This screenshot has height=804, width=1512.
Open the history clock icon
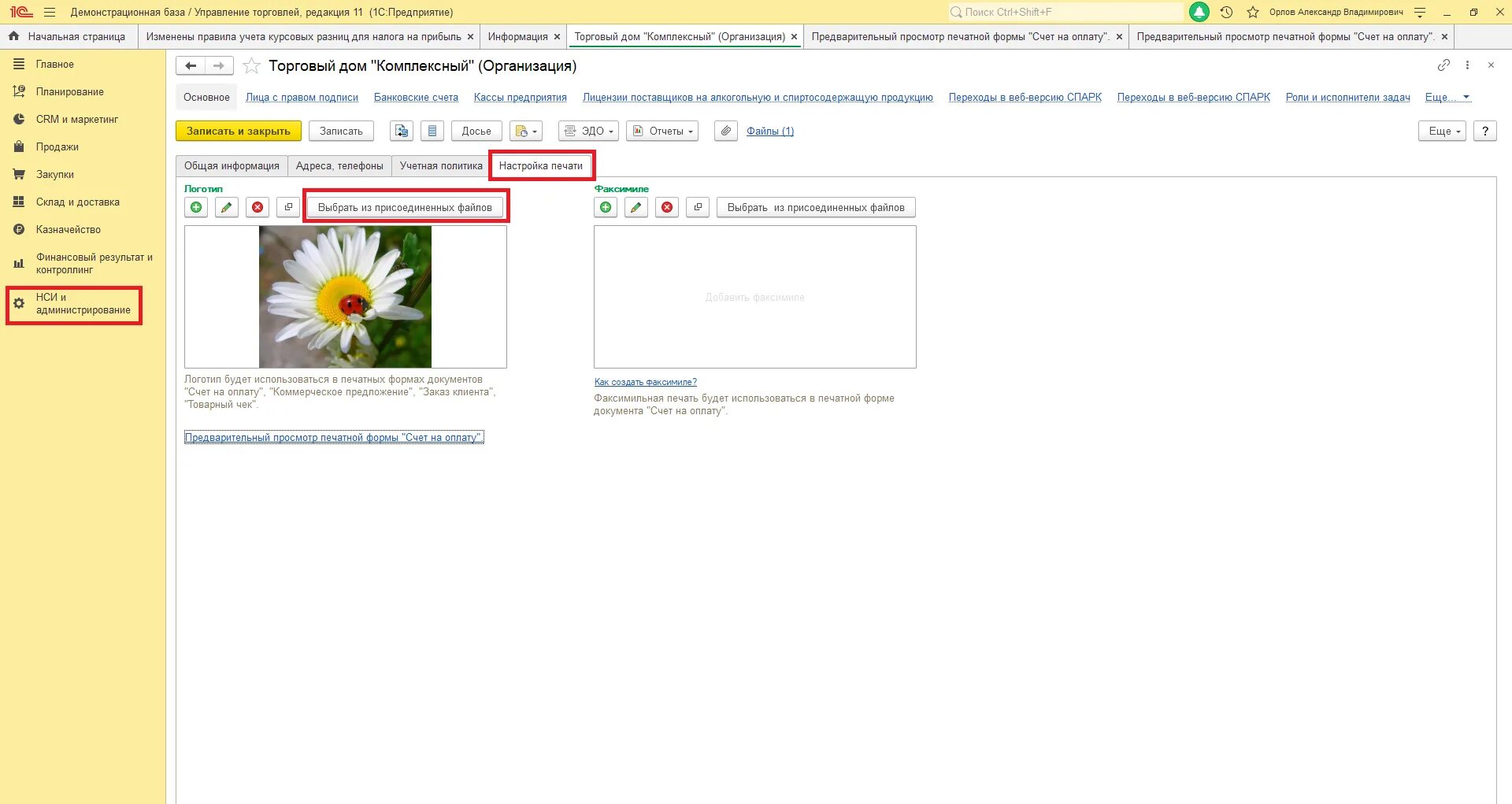click(1226, 12)
